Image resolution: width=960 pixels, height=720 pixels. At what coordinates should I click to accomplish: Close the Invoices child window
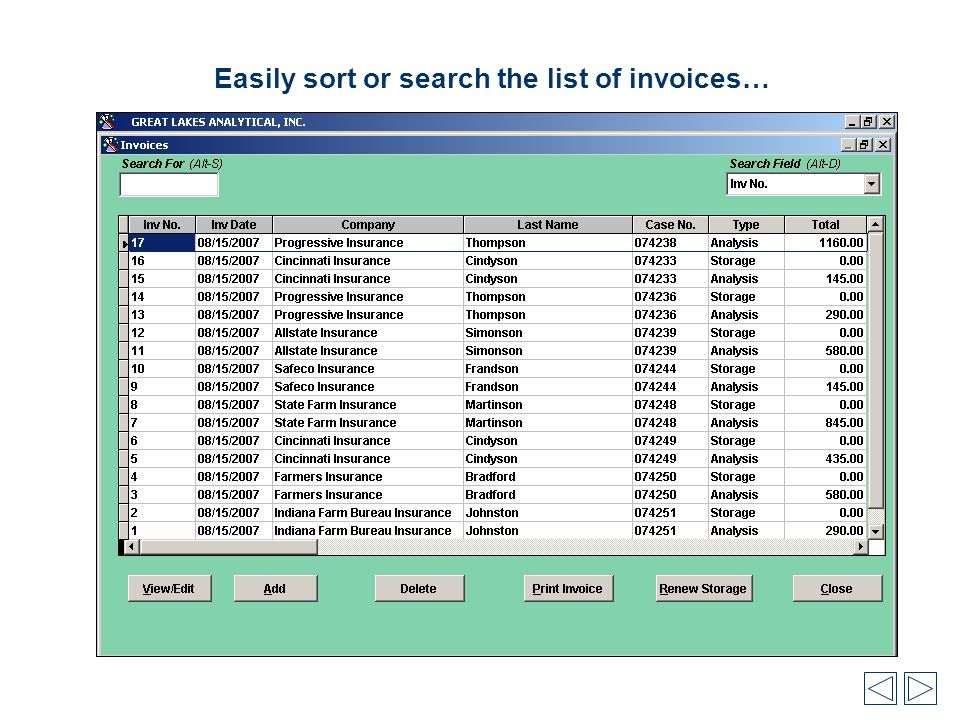[x=883, y=145]
